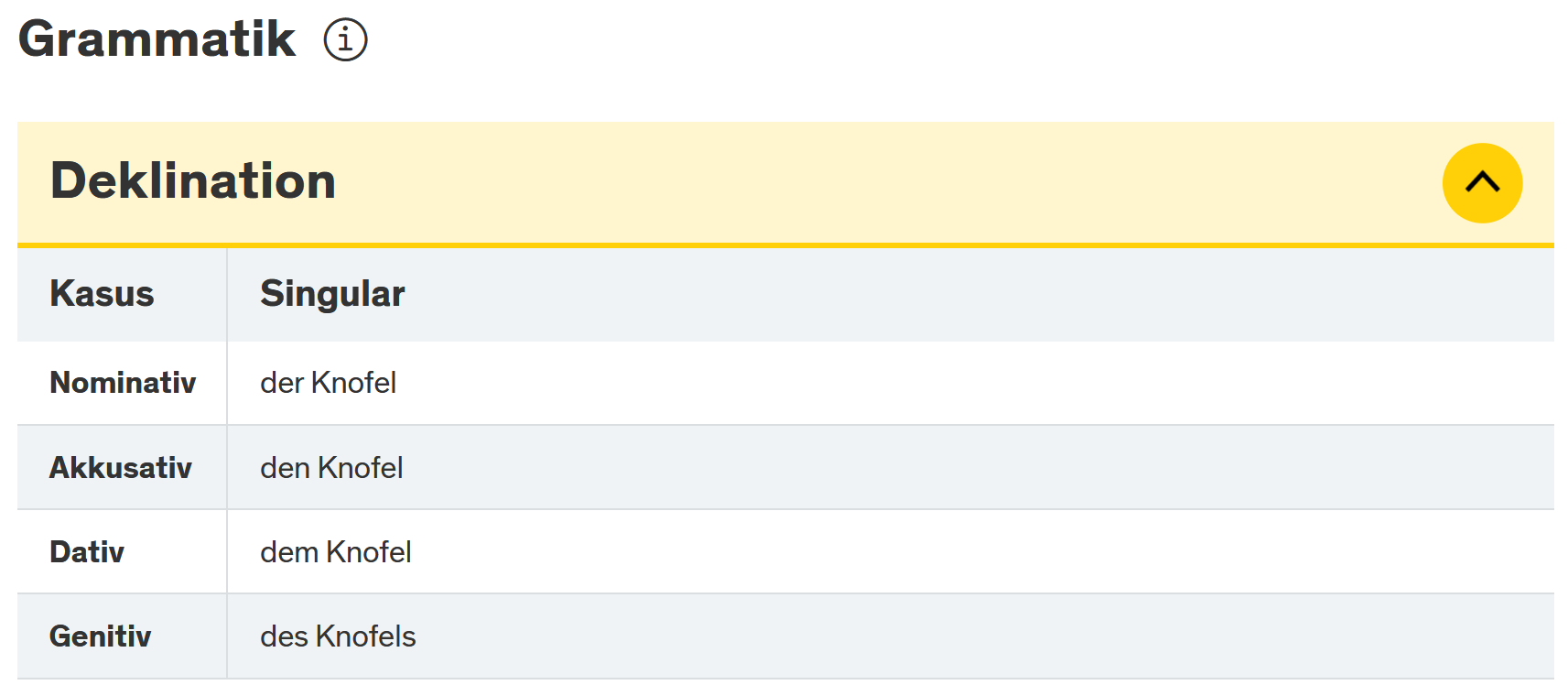1568x685 pixels.
Task: Select the text 'der Knofel'
Action: [x=329, y=383]
